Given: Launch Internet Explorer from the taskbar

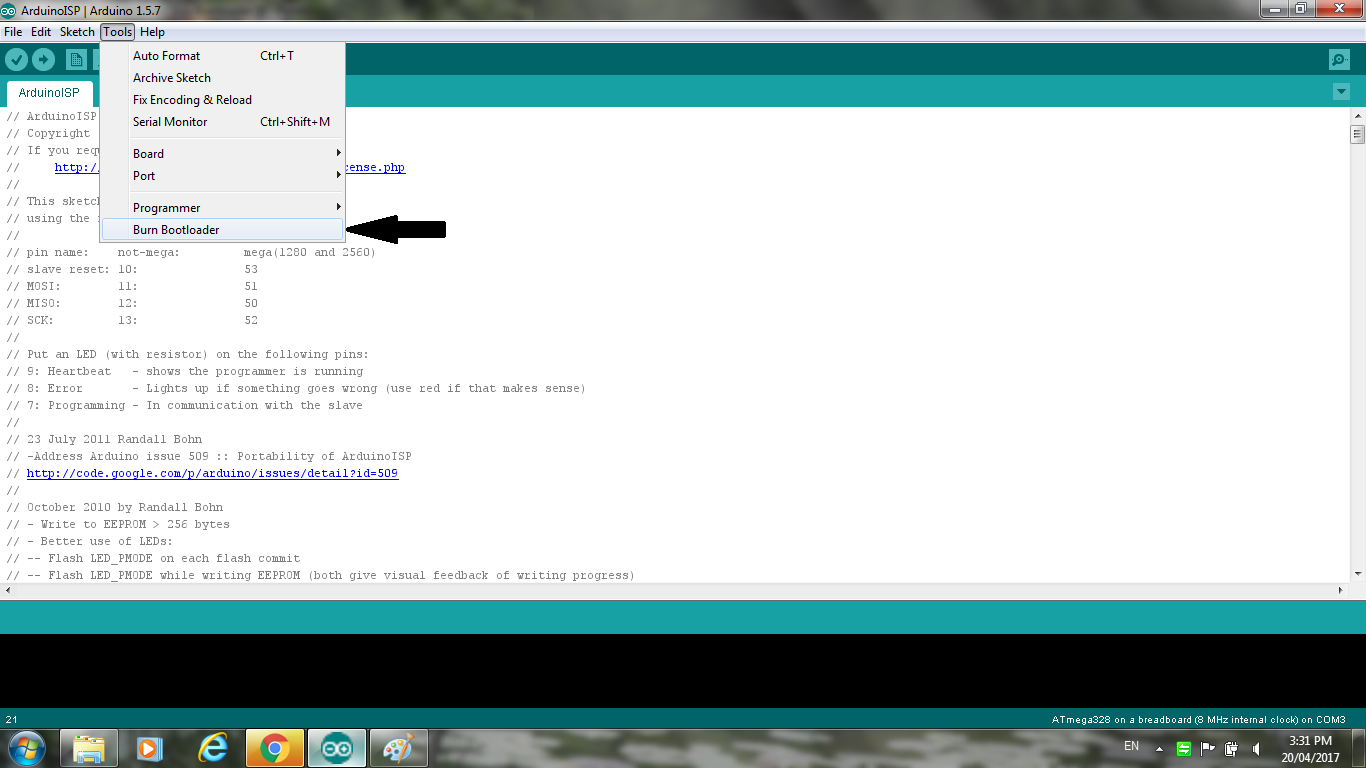Looking at the screenshot, I should point(212,748).
